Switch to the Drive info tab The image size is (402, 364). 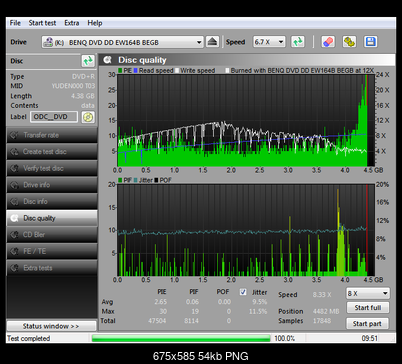tap(52, 185)
